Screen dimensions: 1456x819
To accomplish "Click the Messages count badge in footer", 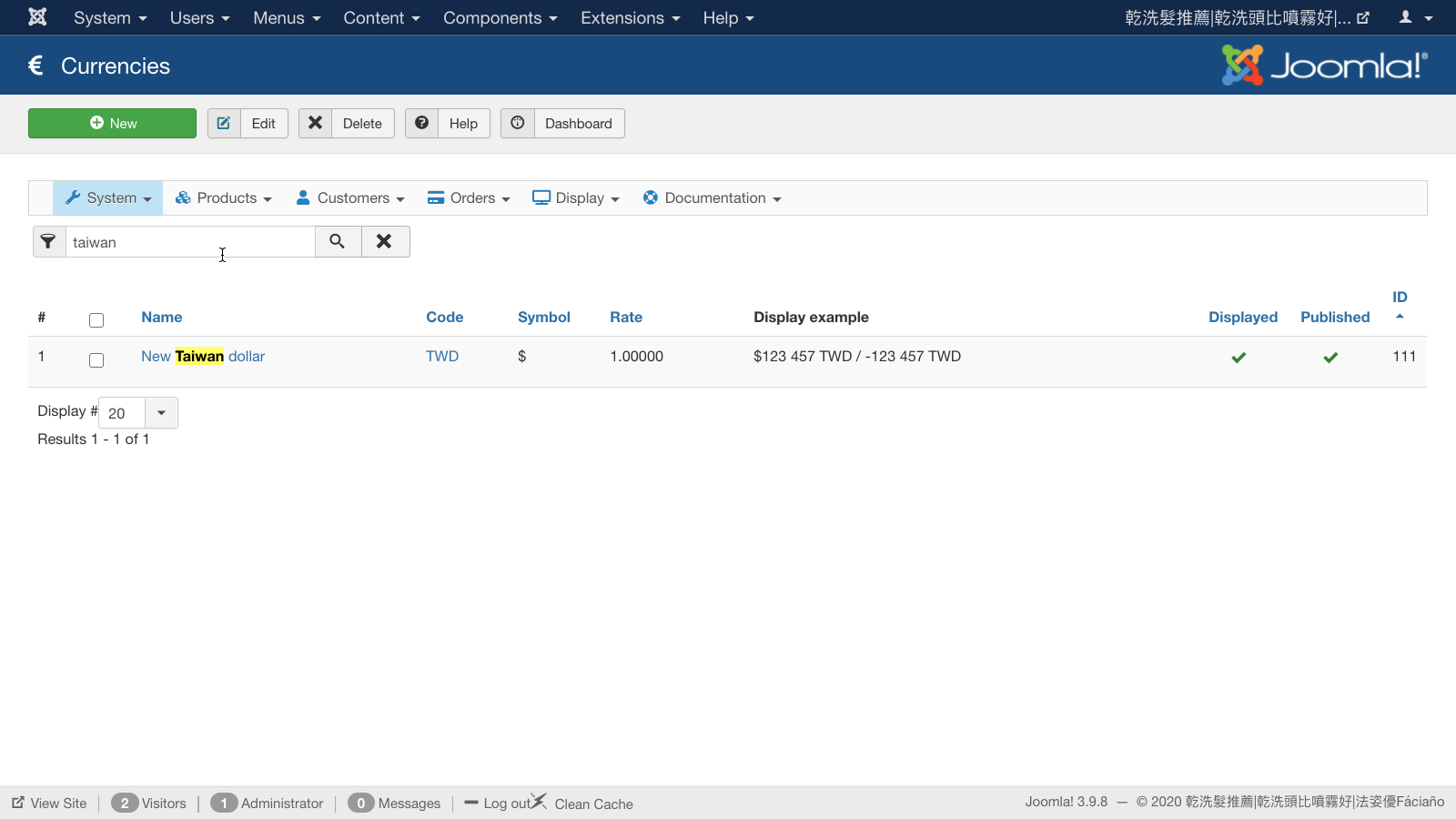I will coord(361,804).
